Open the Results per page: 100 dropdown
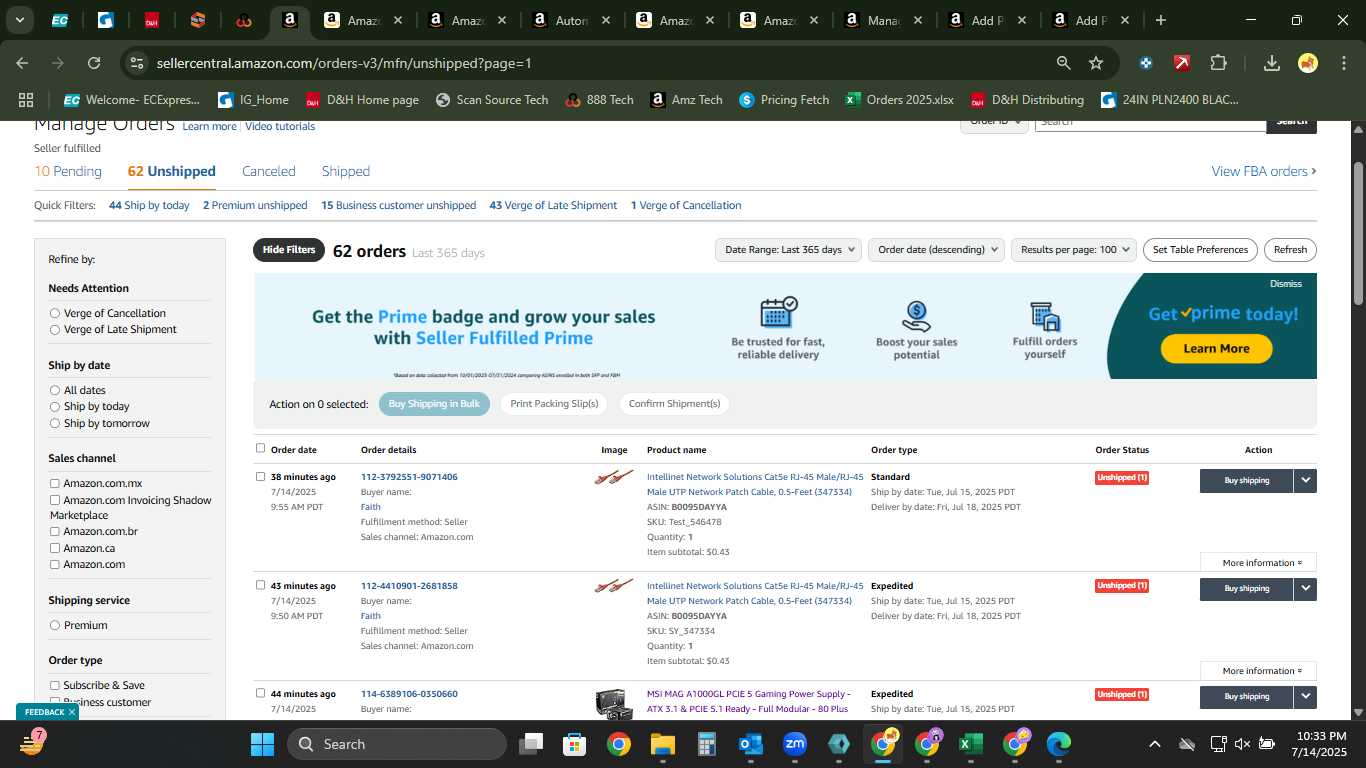1366x768 pixels. [1074, 250]
